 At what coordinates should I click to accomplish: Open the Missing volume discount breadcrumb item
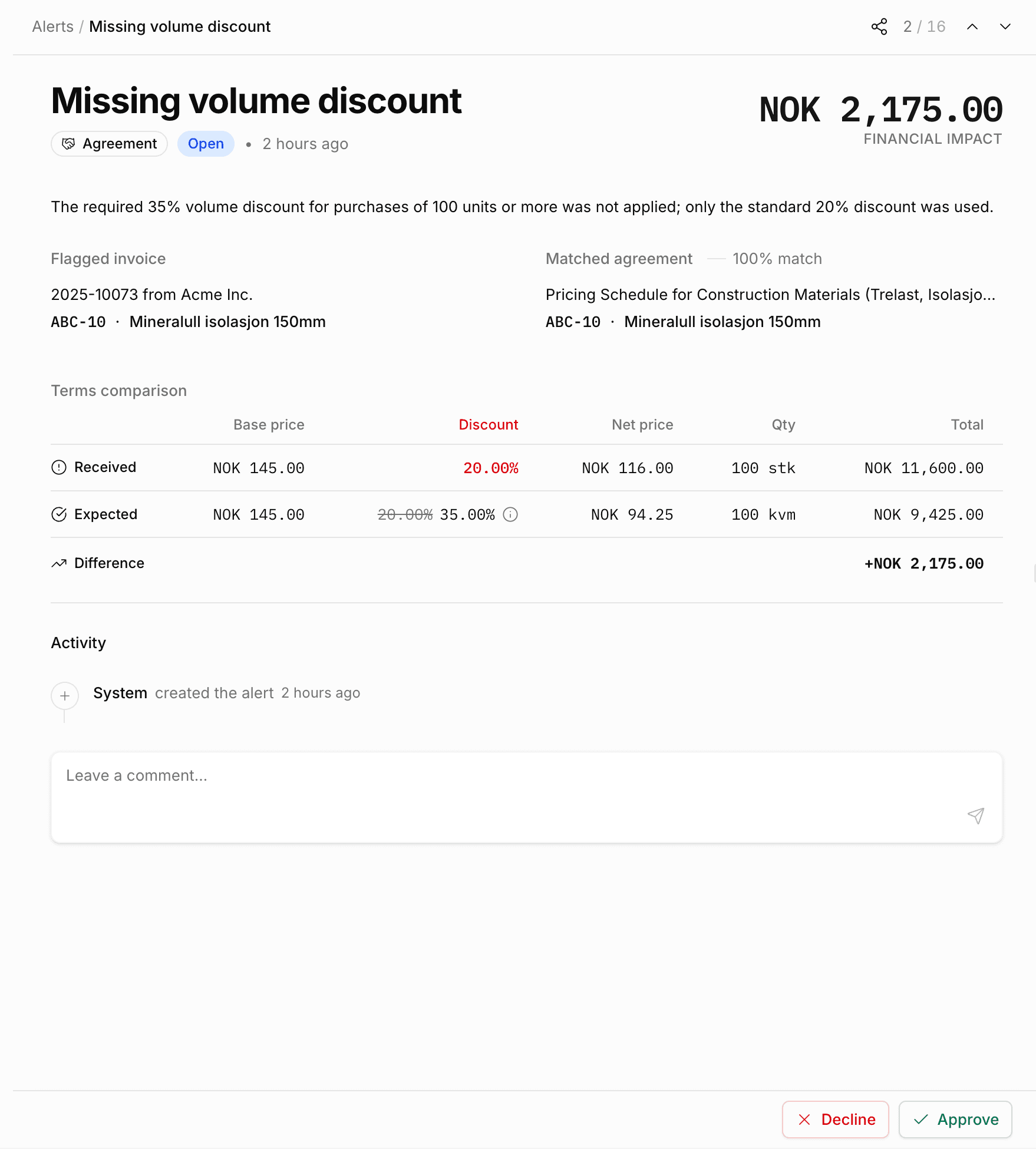(x=180, y=26)
